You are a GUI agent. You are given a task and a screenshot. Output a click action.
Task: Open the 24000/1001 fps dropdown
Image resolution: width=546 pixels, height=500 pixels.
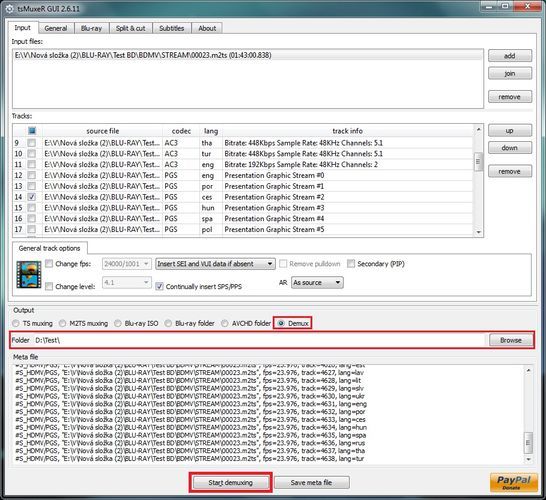point(127,264)
